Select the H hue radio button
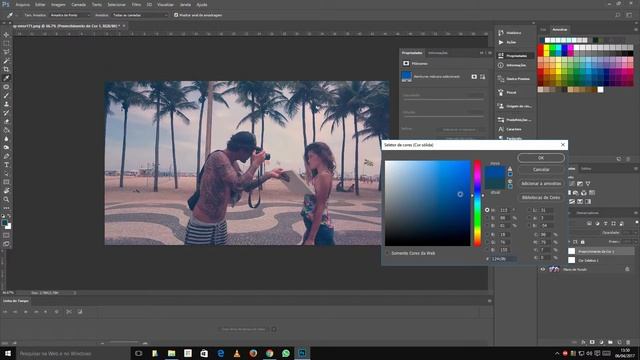640x360 pixels. (x=487, y=210)
